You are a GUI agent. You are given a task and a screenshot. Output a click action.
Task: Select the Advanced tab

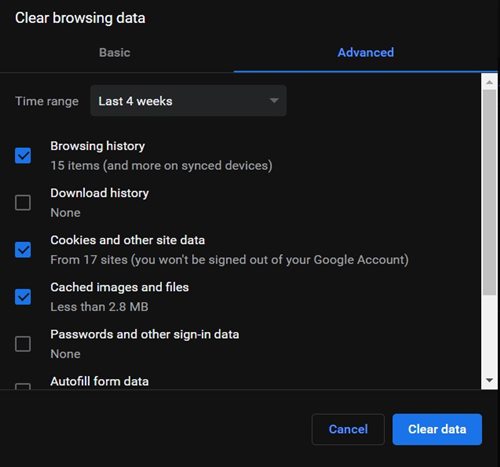pyautogui.click(x=366, y=52)
